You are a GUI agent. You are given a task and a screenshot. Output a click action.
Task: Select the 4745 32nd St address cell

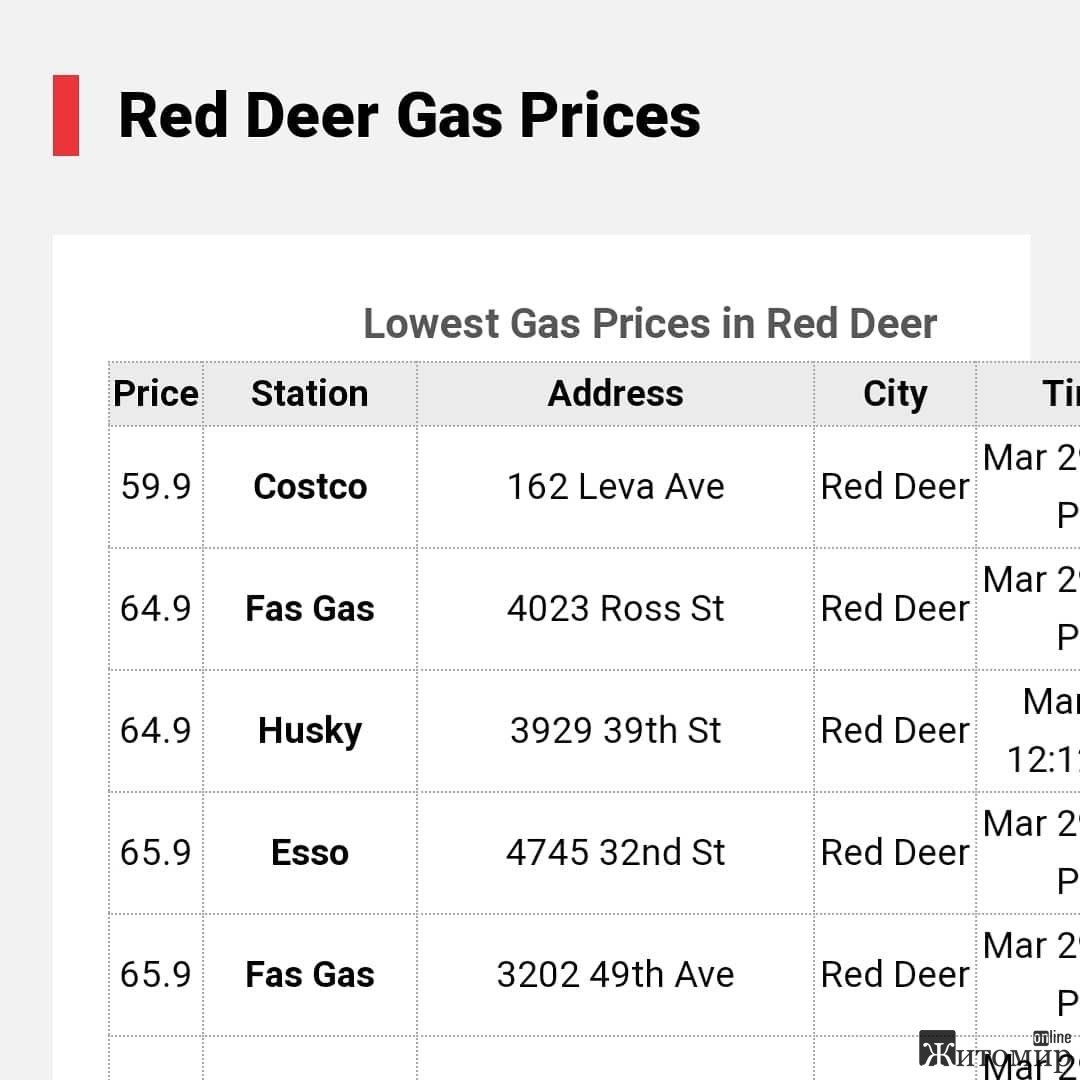click(x=616, y=853)
